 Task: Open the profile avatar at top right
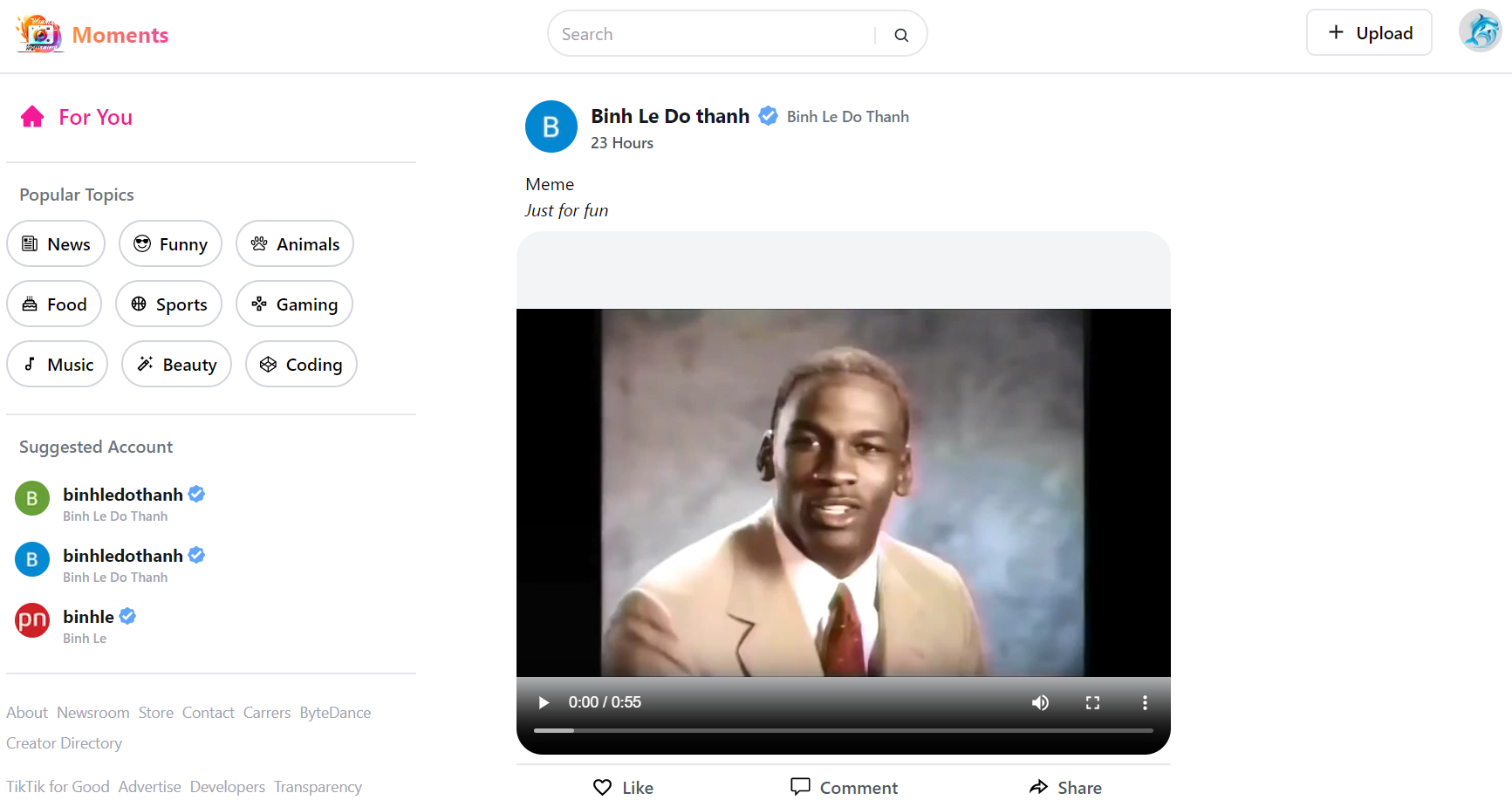(x=1480, y=31)
